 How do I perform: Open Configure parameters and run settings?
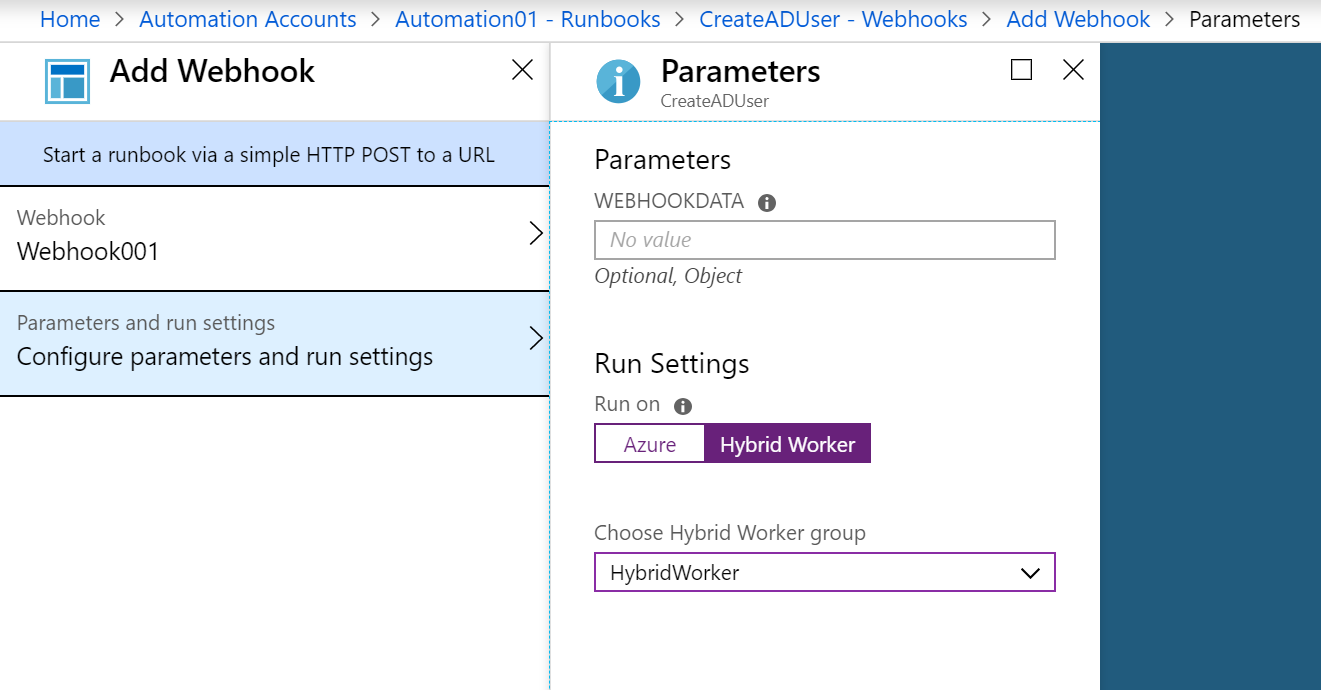click(x=225, y=356)
